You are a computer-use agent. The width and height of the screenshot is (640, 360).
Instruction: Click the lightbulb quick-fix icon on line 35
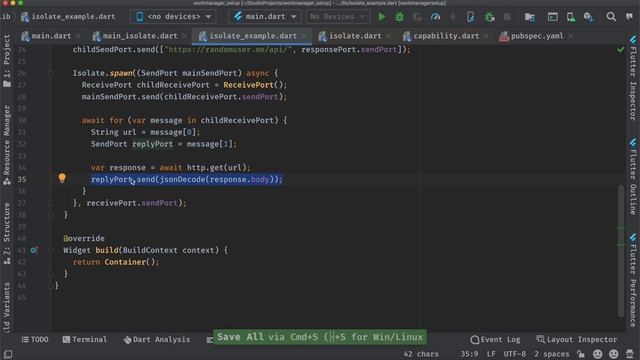62,178
